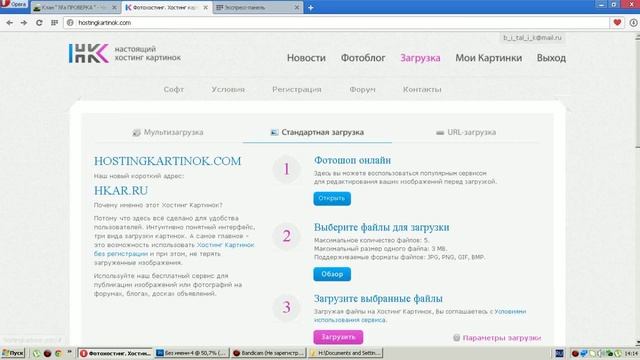The height and width of the screenshot is (360, 640).
Task: Log out via Выход
Action: point(551,58)
